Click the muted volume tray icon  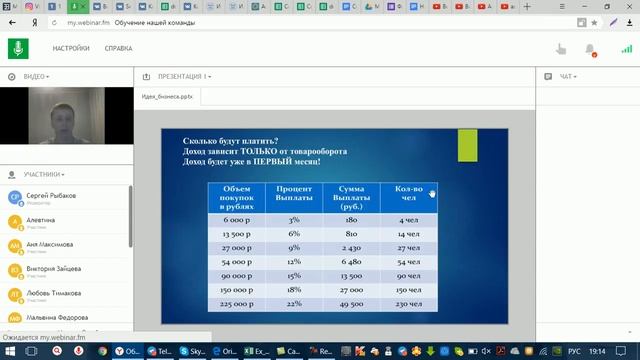[x=486, y=351]
